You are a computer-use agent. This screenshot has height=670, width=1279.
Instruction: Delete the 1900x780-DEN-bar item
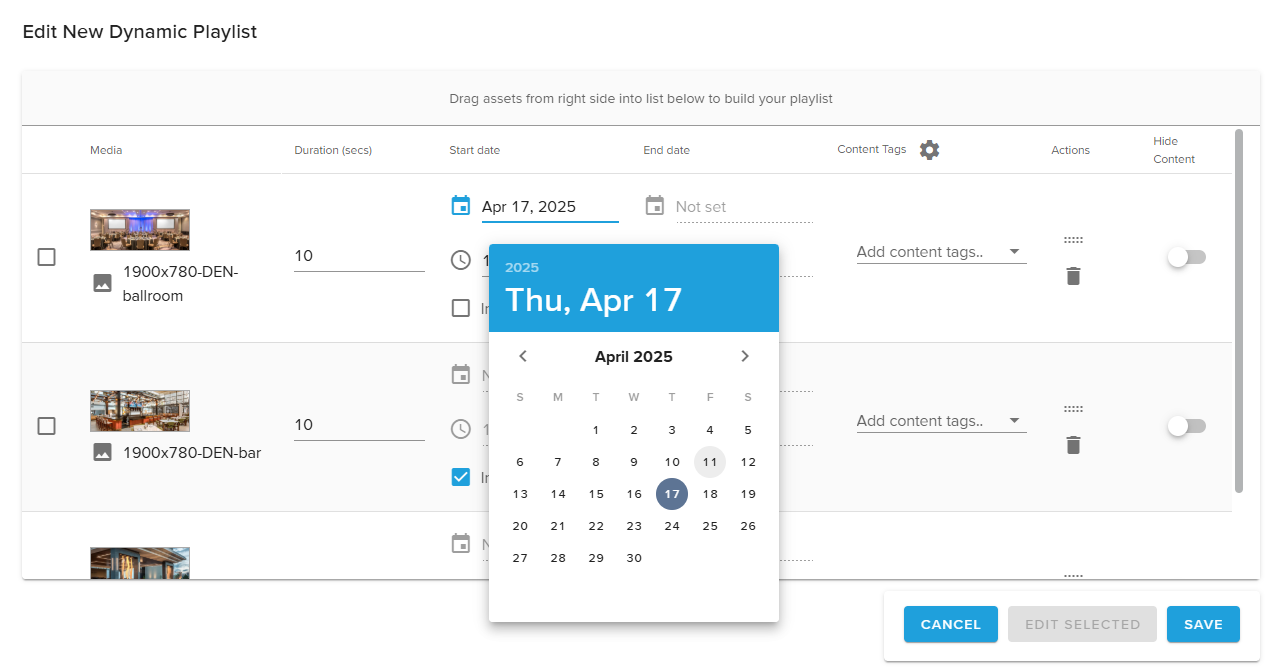coord(1073,445)
